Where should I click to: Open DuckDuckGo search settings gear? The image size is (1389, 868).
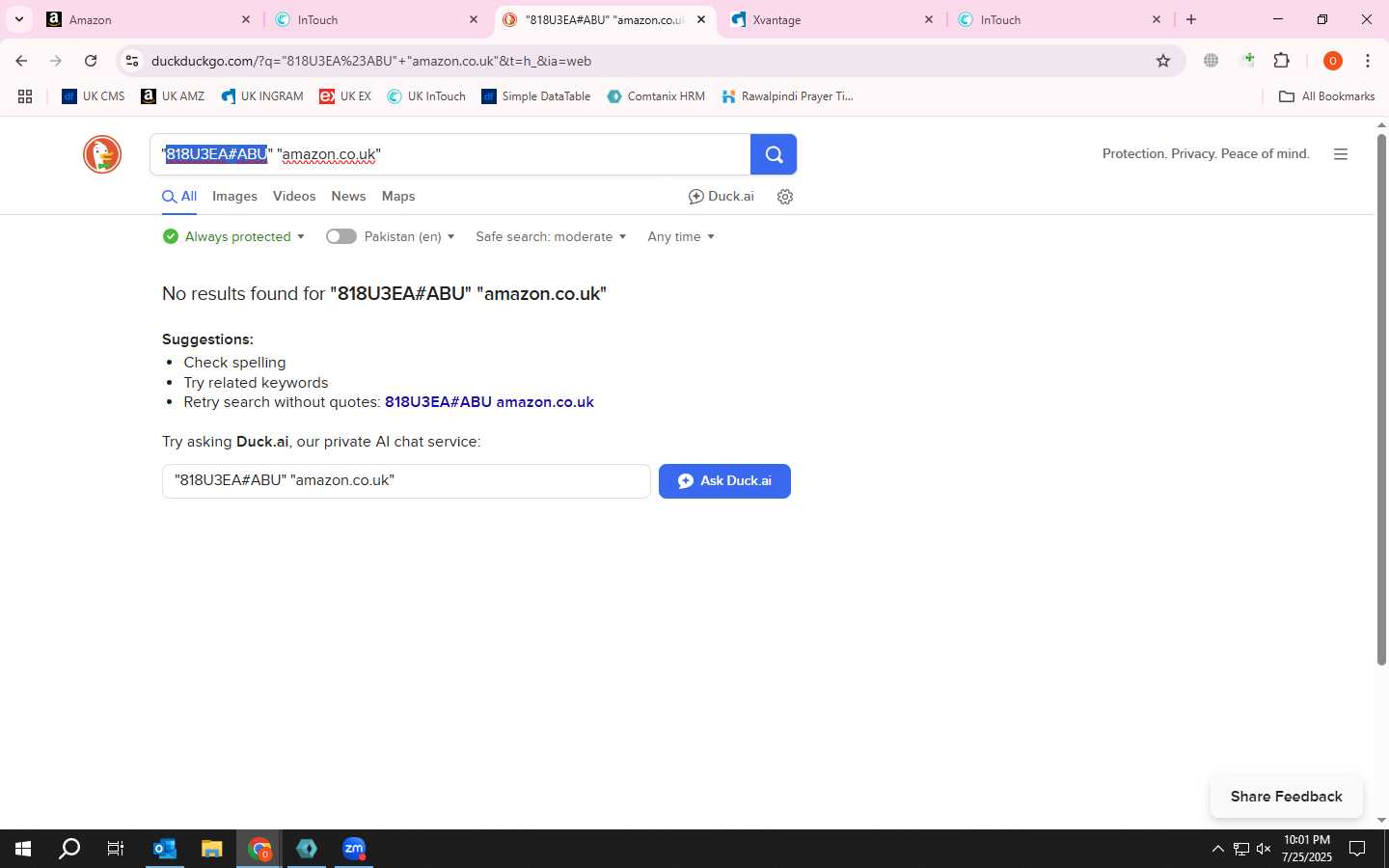tap(785, 197)
